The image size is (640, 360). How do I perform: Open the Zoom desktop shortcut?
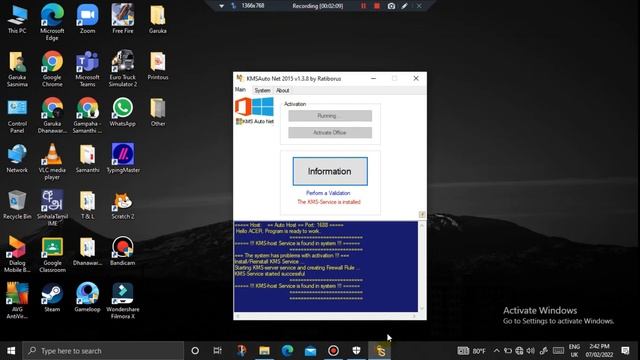click(87, 19)
